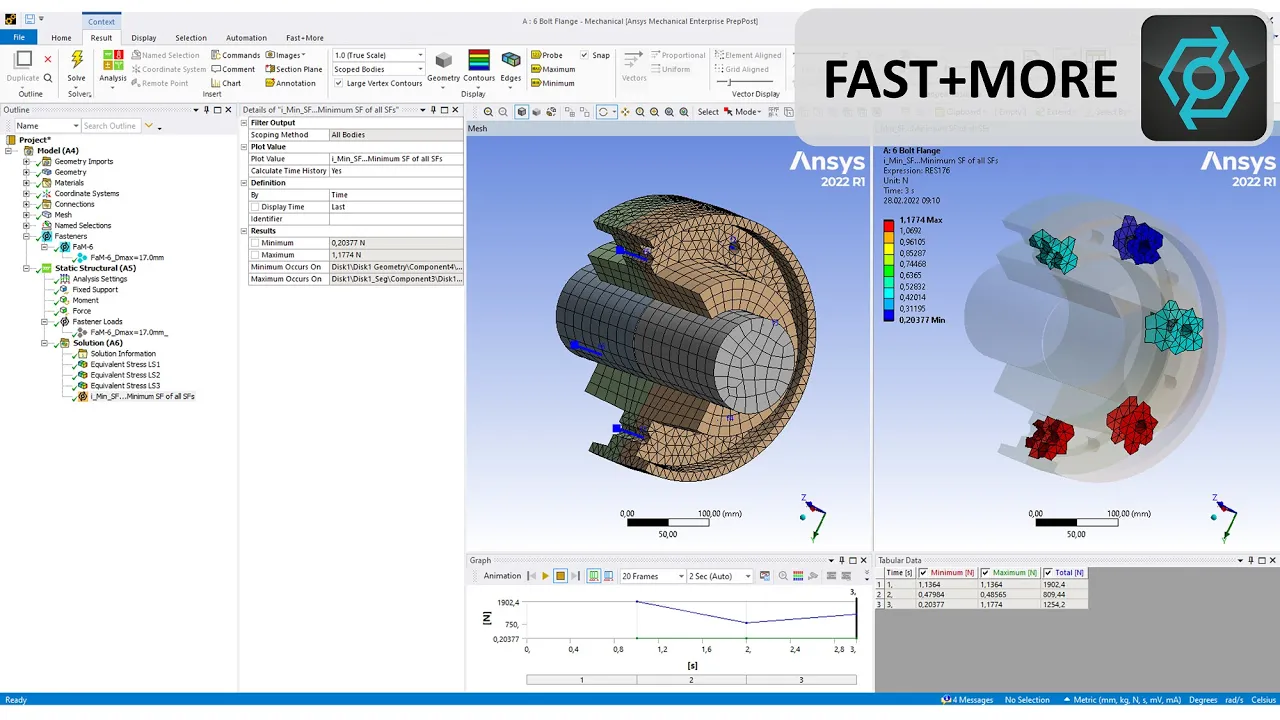Click the Probe tool in ribbon
Image resolution: width=1280 pixels, height=720 pixels.
[x=547, y=55]
